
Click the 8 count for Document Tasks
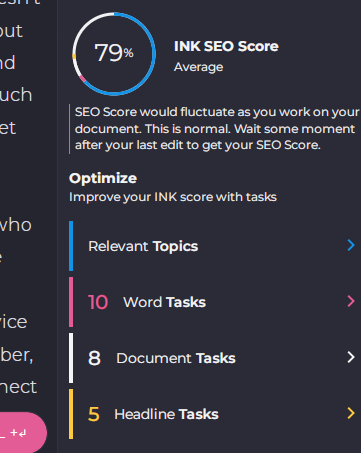[94, 358]
